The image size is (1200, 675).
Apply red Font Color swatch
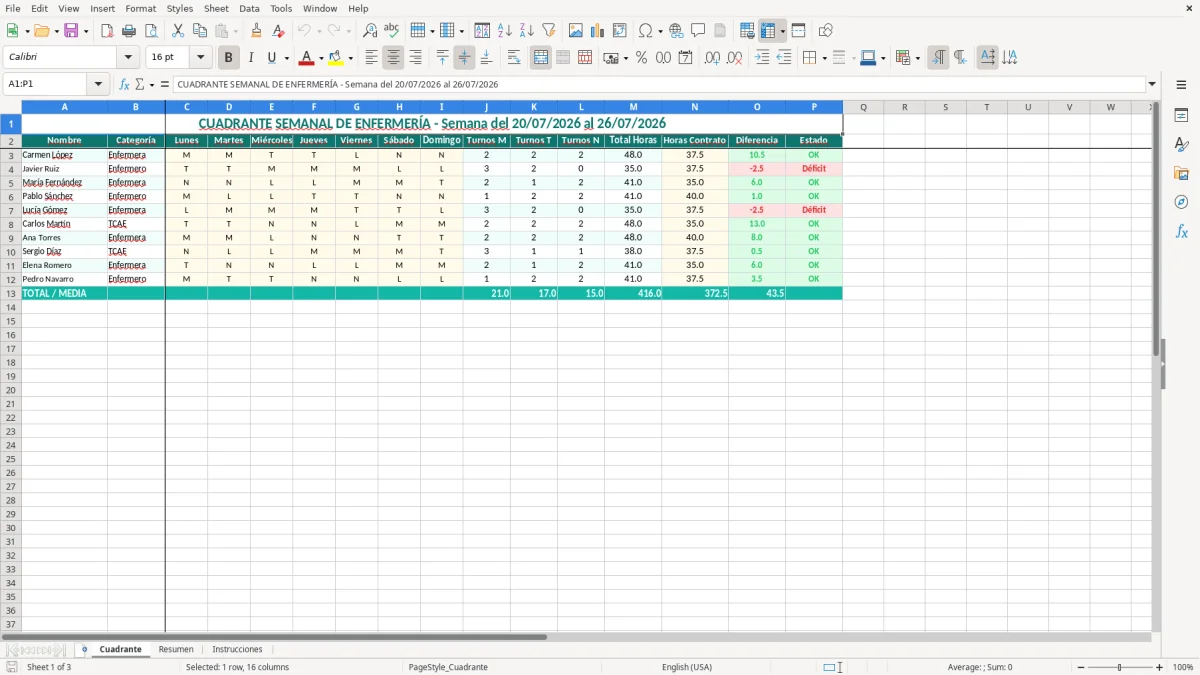(306, 58)
